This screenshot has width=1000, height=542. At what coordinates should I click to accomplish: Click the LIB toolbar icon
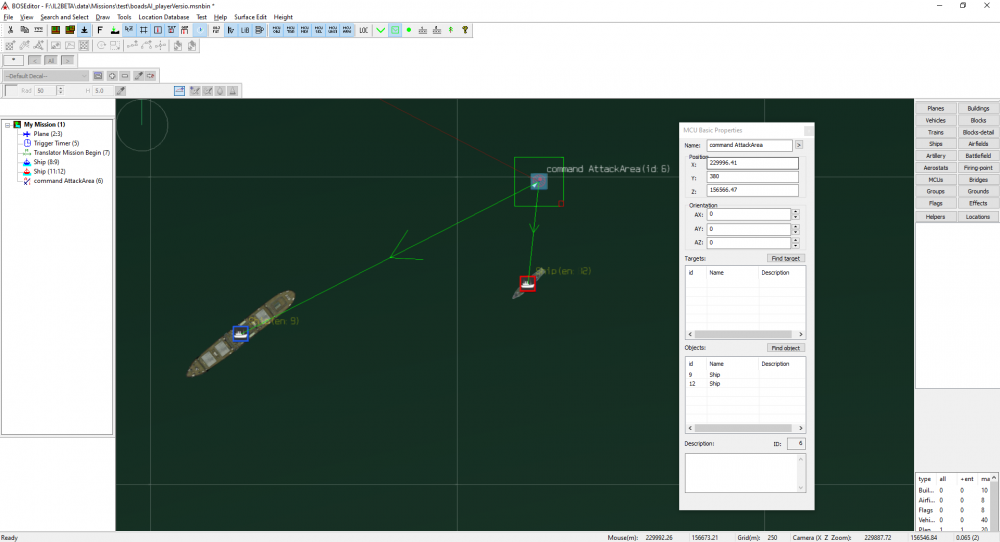(x=245, y=30)
